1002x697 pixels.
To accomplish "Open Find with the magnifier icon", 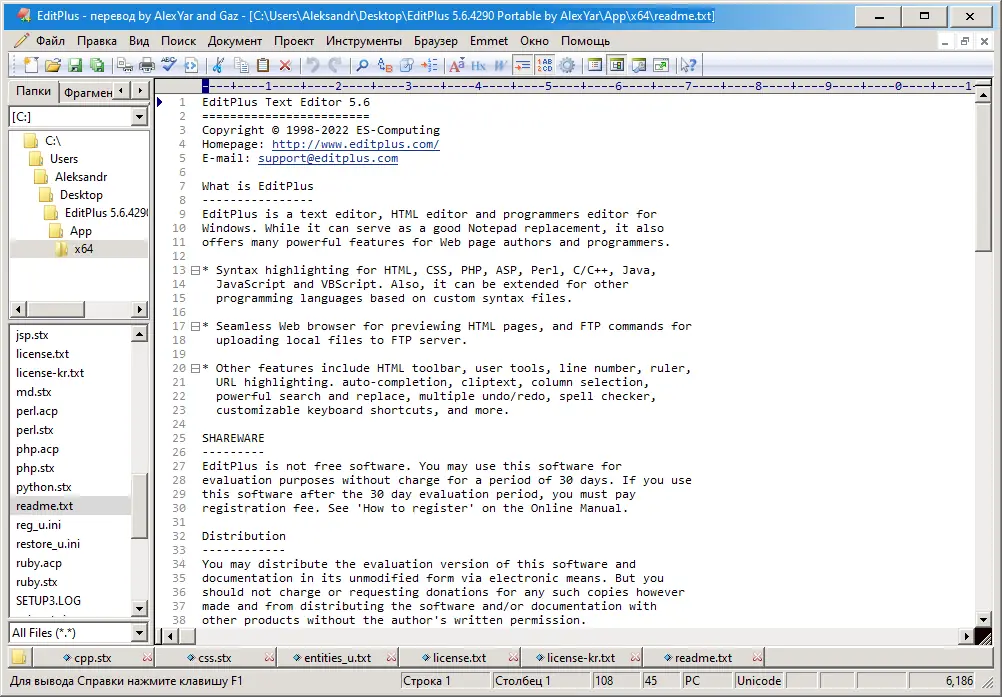I will tap(362, 65).
